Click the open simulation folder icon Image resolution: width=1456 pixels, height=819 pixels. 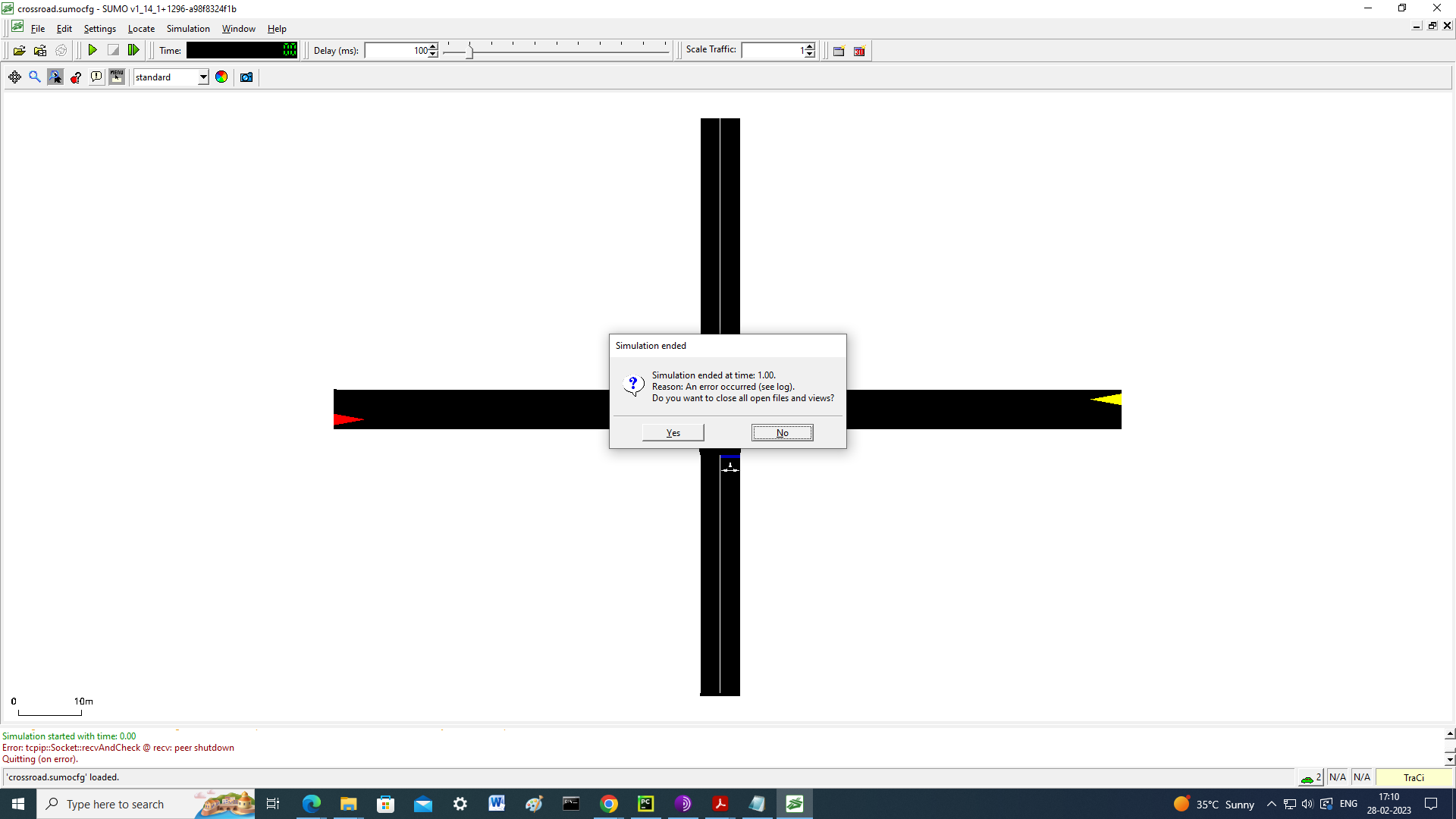pyautogui.click(x=20, y=51)
